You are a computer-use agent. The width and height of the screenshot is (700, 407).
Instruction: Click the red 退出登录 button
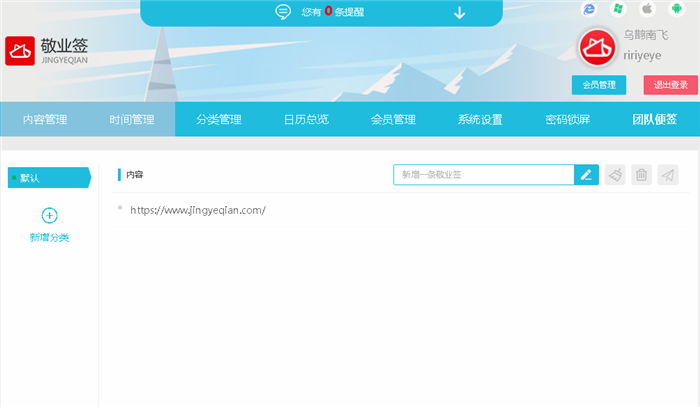671,85
